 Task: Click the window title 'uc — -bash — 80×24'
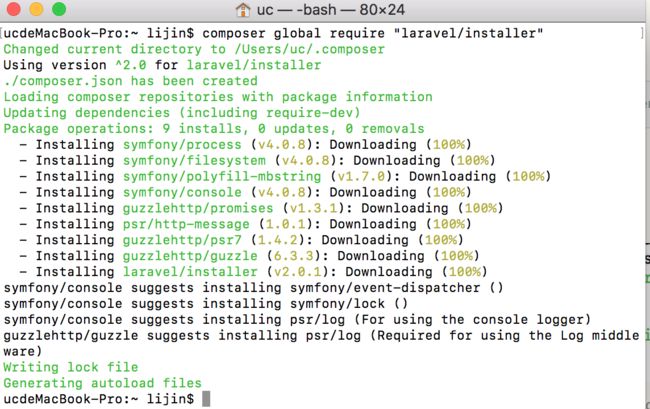[330, 10]
